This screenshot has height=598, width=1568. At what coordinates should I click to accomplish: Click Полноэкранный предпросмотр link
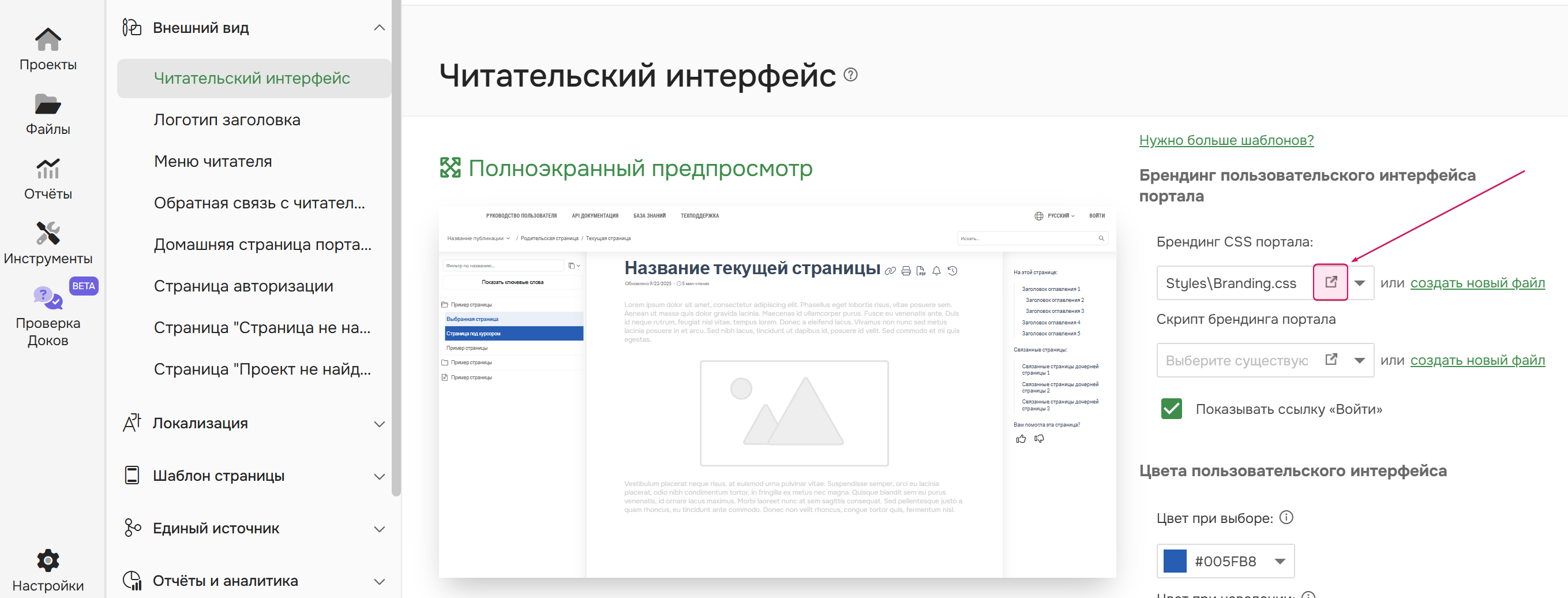(640, 167)
